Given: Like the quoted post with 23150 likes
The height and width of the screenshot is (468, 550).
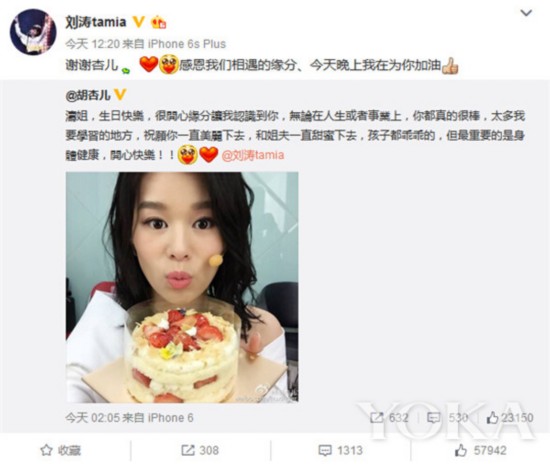Looking at the screenshot, I should [x=510, y=417].
